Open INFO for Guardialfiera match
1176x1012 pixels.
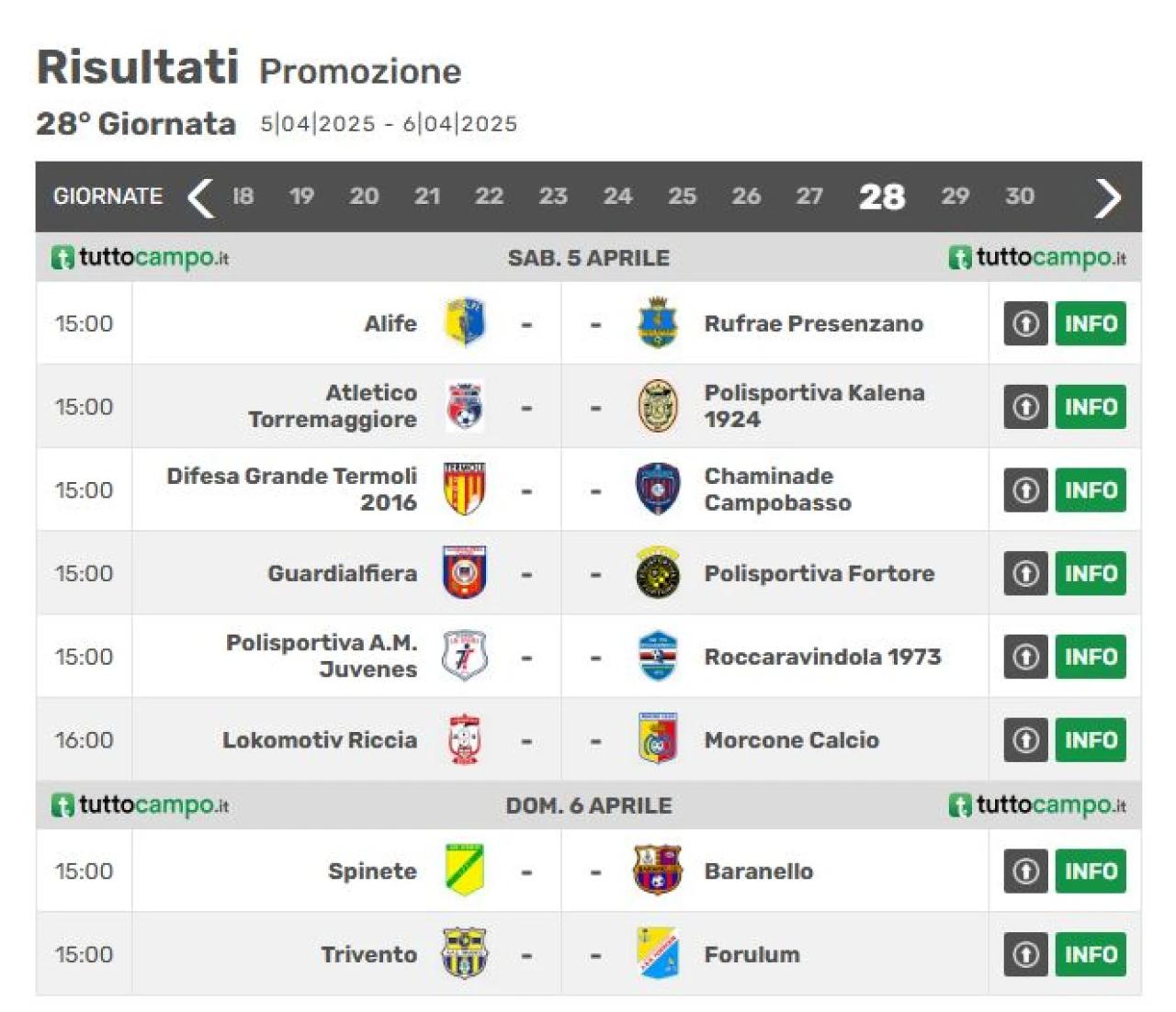[x=1091, y=573]
